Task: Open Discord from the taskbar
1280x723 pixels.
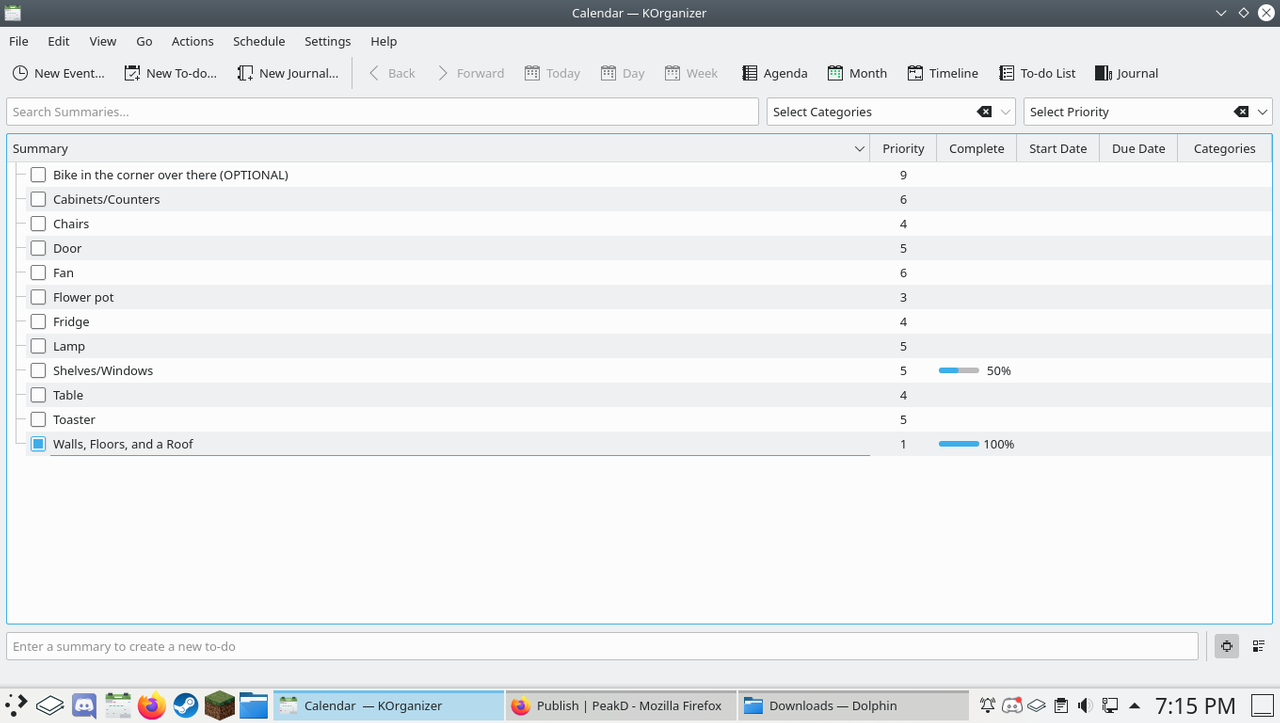Action: (x=84, y=706)
